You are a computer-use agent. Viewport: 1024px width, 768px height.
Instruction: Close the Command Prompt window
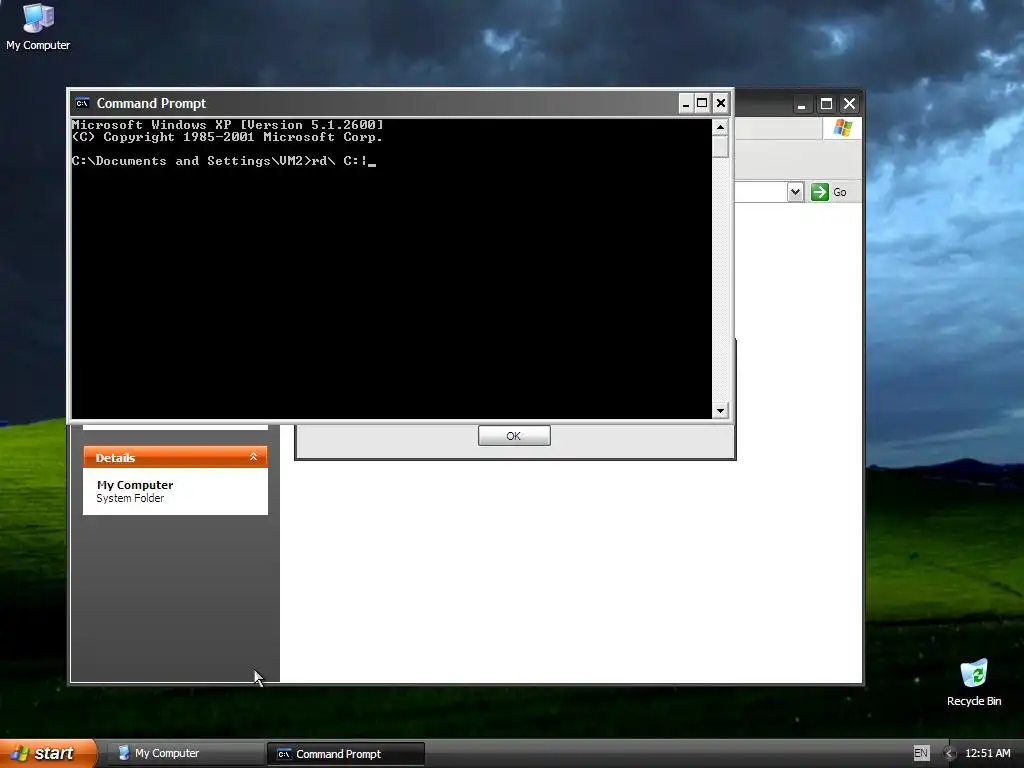click(x=720, y=103)
